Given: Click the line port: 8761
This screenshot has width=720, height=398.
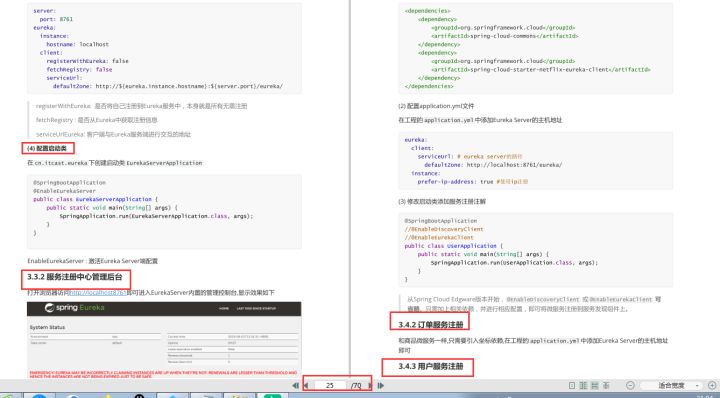Looking at the screenshot, I should (x=56, y=19).
